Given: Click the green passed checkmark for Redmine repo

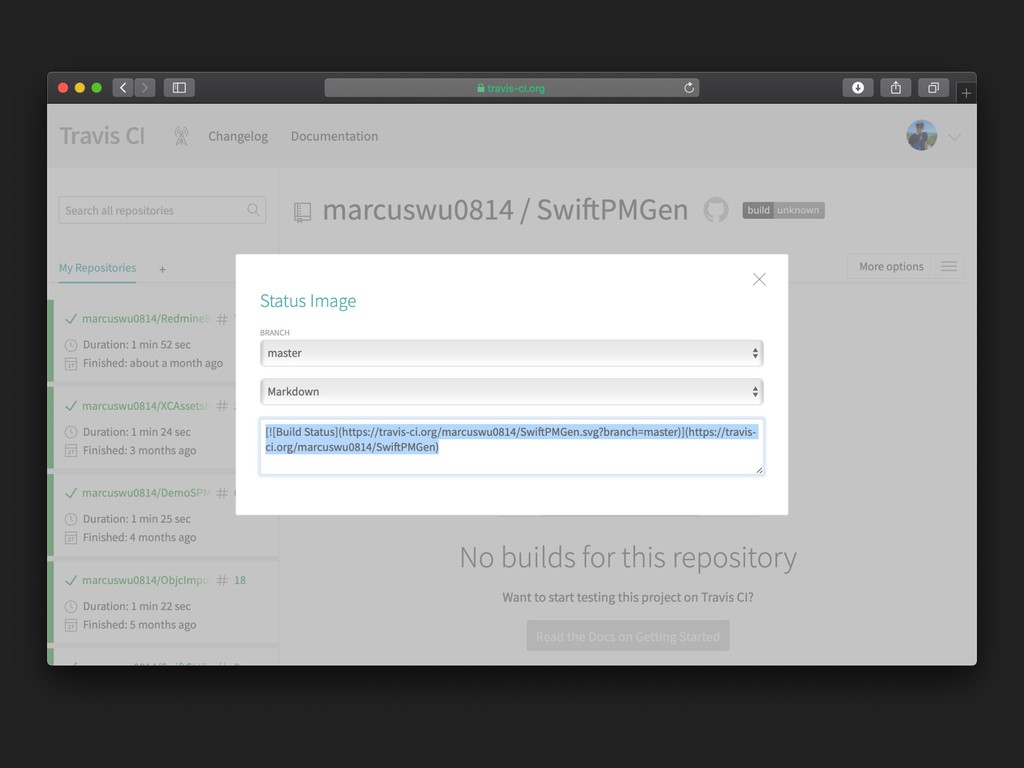Looking at the screenshot, I should [x=71, y=319].
